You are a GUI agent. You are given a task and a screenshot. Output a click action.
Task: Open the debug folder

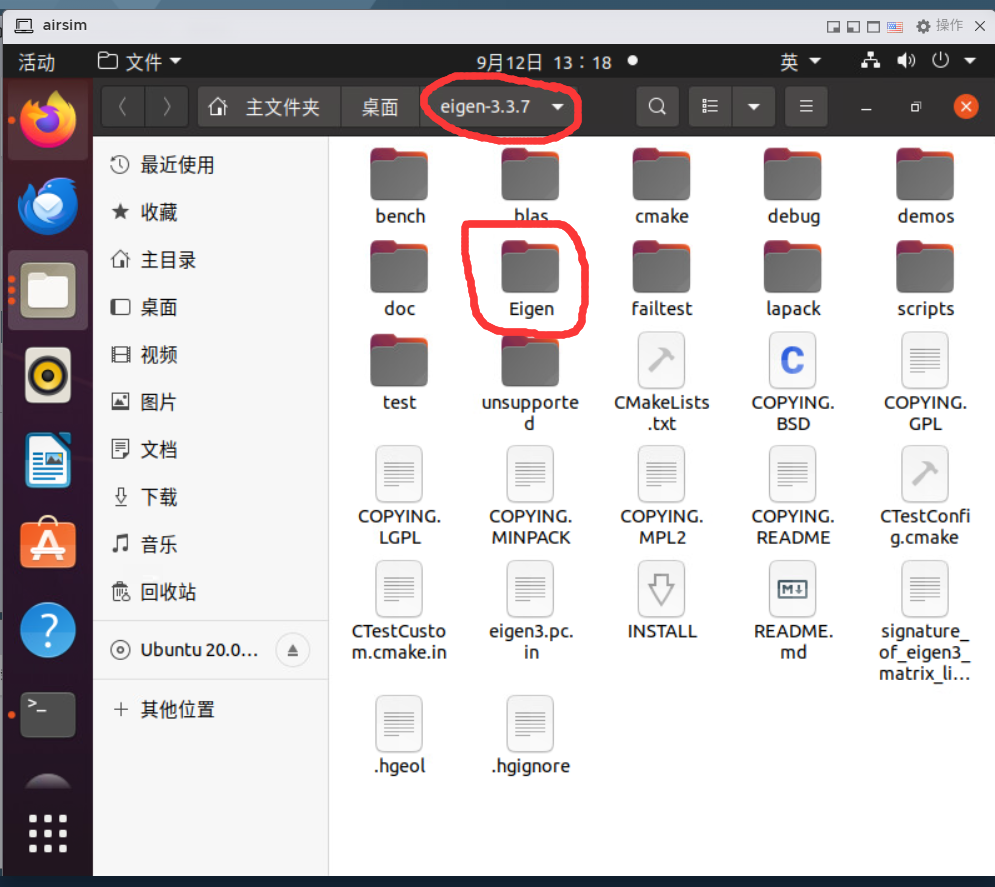(793, 187)
